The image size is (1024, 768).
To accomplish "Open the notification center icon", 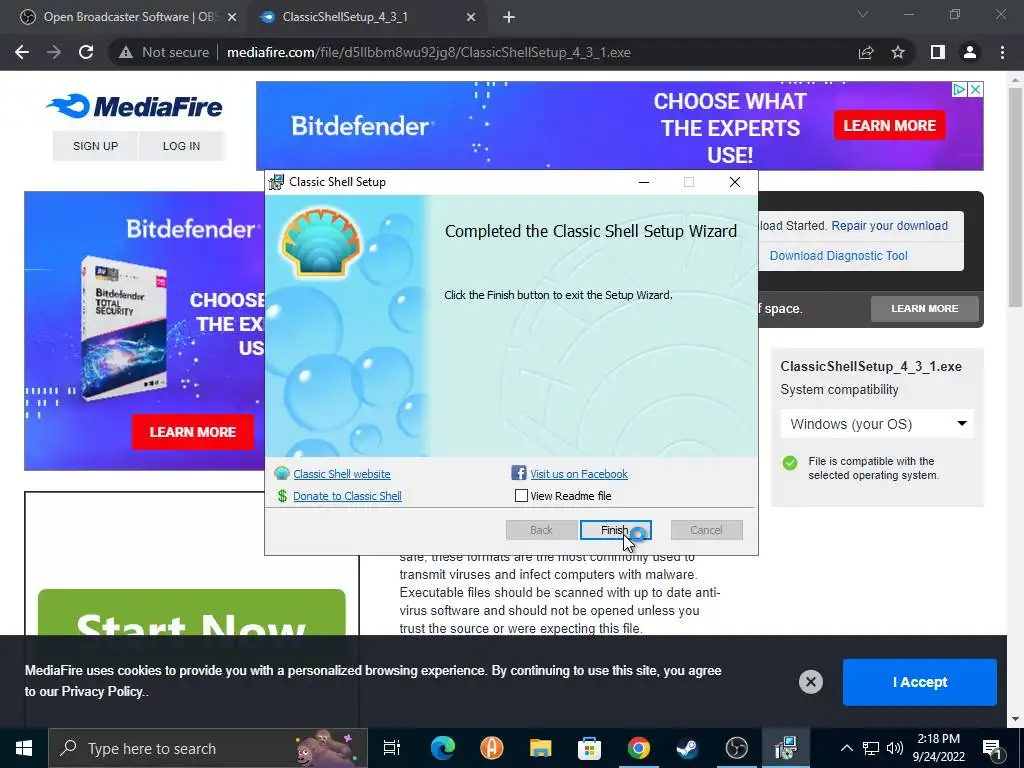I will (x=992, y=748).
